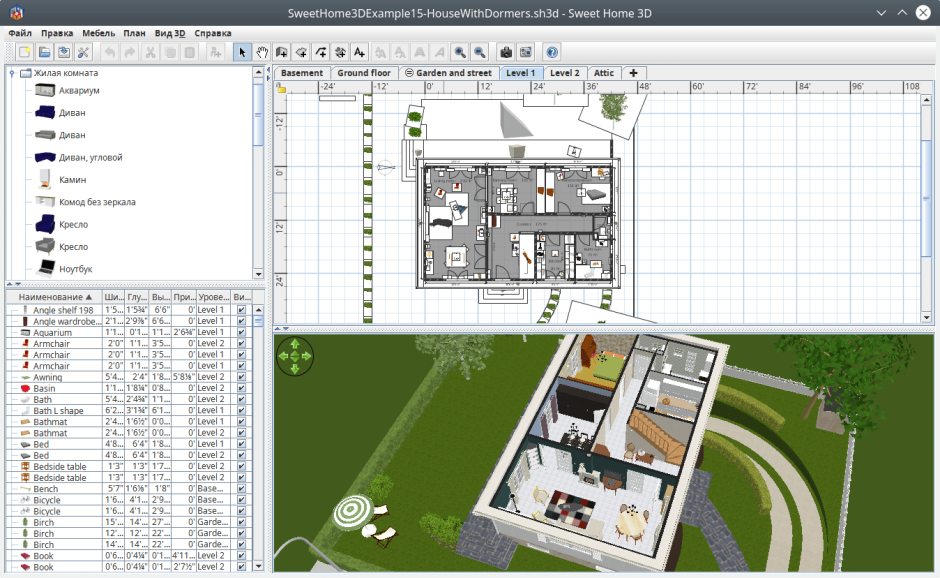
Task: Switch to Ground floor level tab
Action: coord(364,73)
